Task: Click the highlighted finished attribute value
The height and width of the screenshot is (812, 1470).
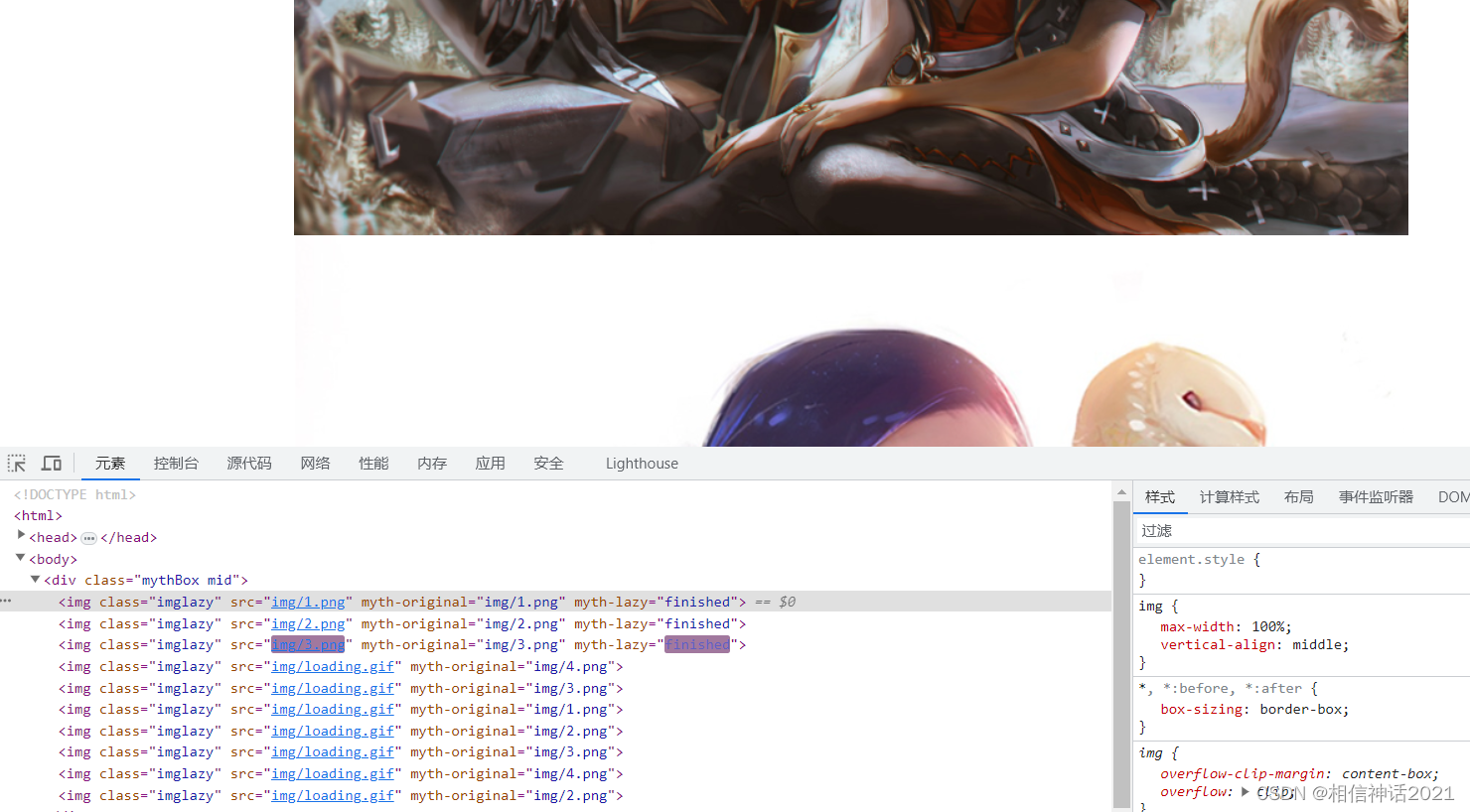Action: point(697,645)
